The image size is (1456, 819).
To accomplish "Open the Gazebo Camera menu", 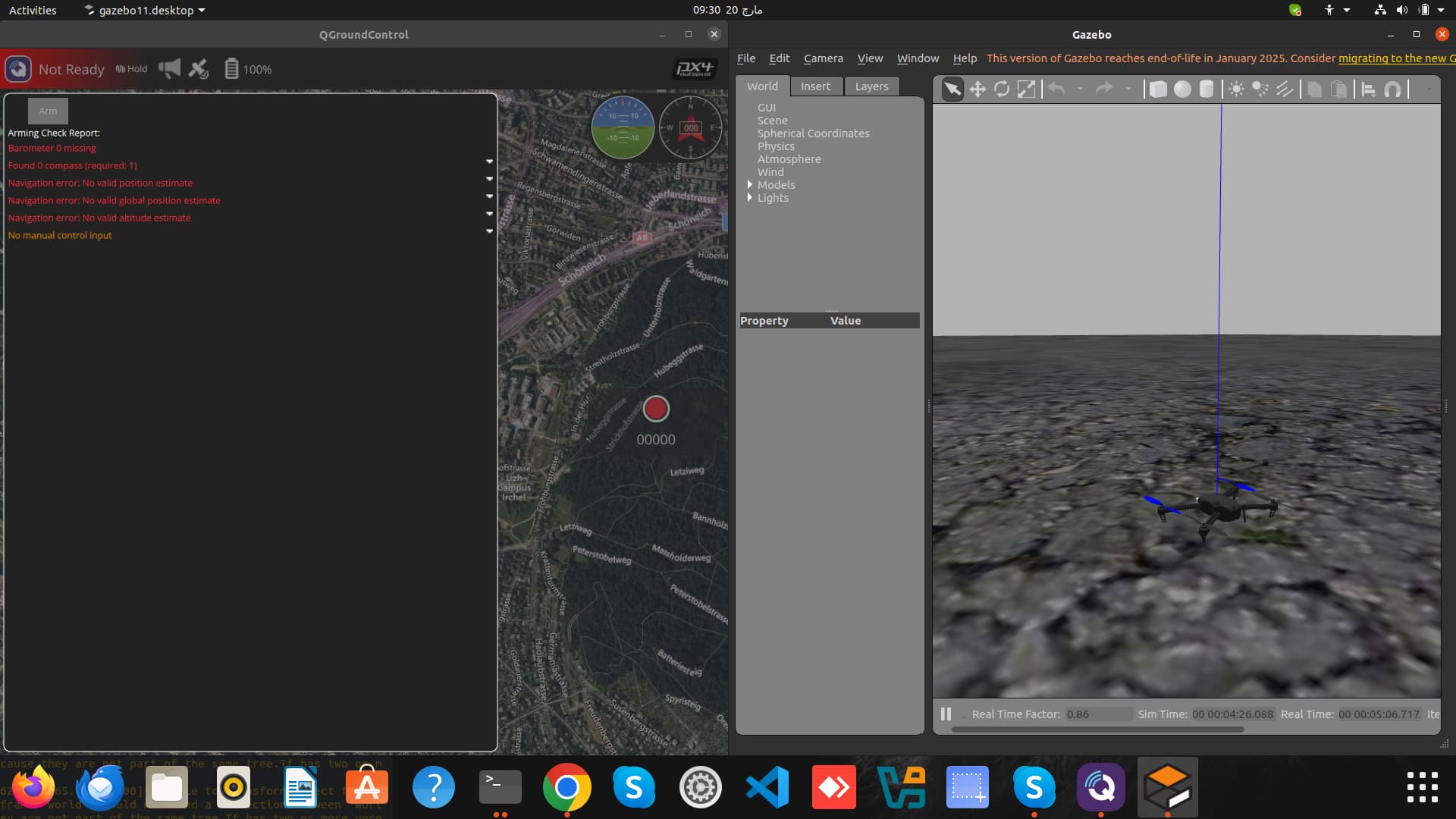I will (823, 58).
